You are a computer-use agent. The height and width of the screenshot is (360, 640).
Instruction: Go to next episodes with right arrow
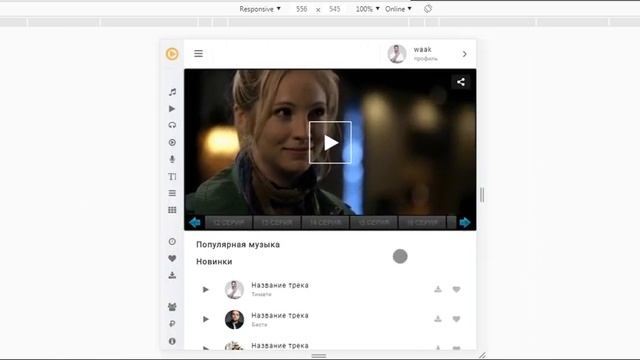[x=464, y=222]
